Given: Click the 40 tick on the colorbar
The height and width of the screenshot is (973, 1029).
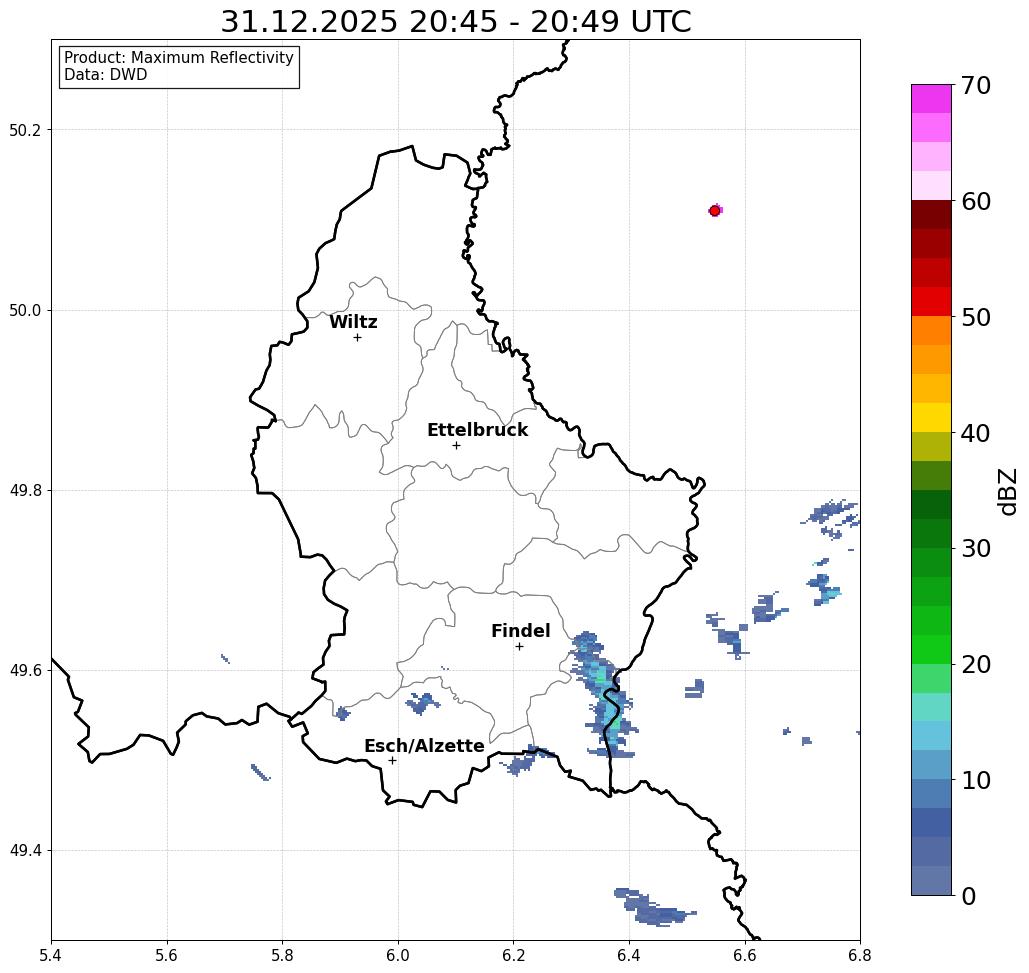Looking at the screenshot, I should [x=976, y=433].
